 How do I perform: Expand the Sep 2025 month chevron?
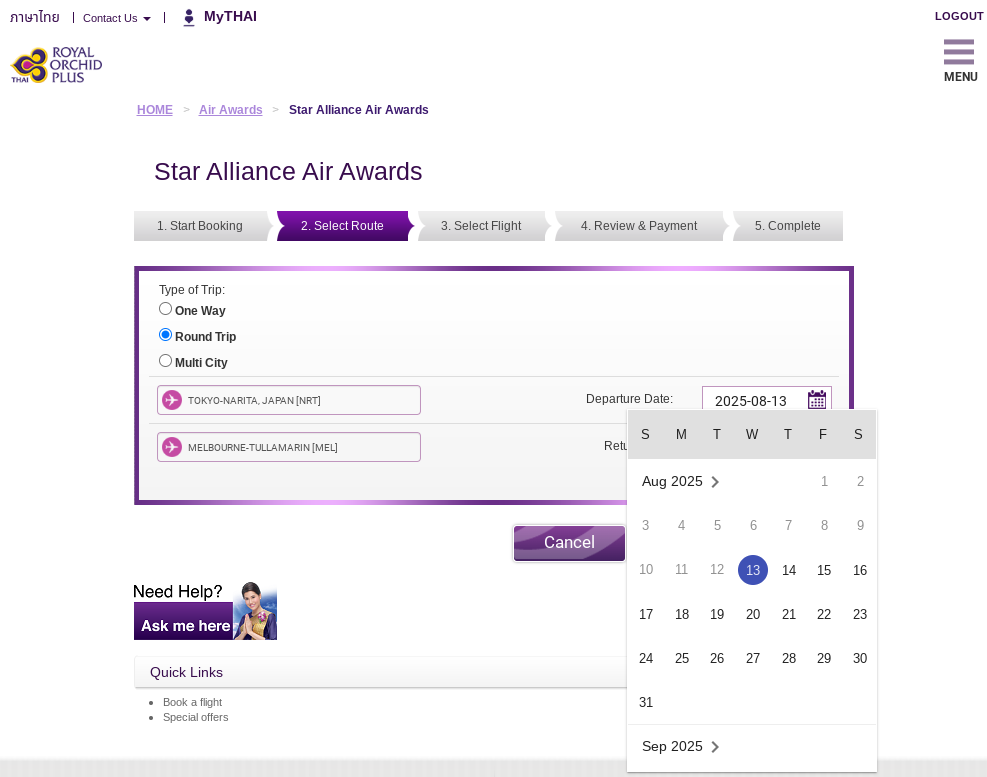click(x=715, y=747)
